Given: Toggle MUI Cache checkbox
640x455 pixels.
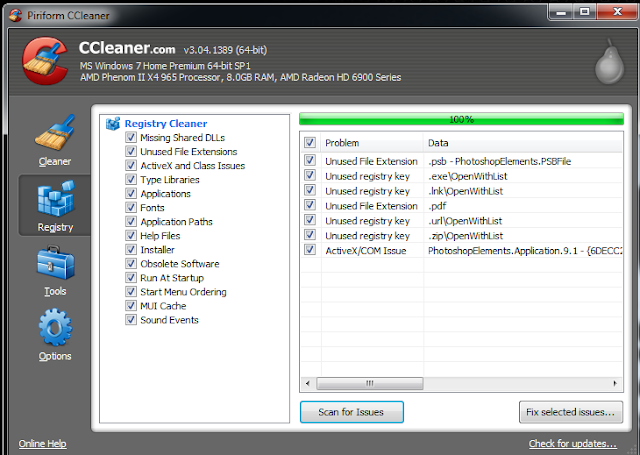Looking at the screenshot, I should coord(131,306).
